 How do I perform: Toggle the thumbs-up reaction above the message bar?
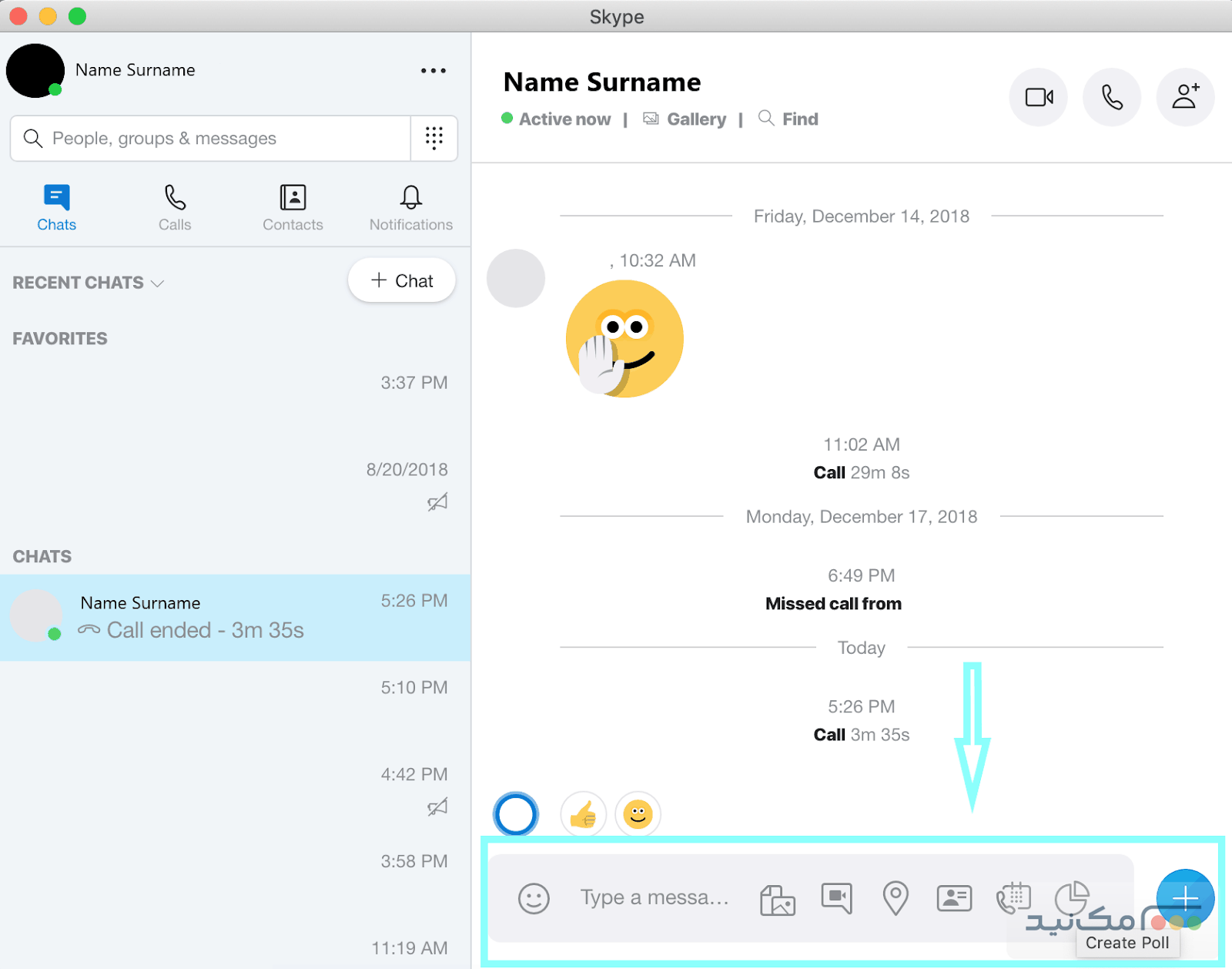(x=583, y=814)
